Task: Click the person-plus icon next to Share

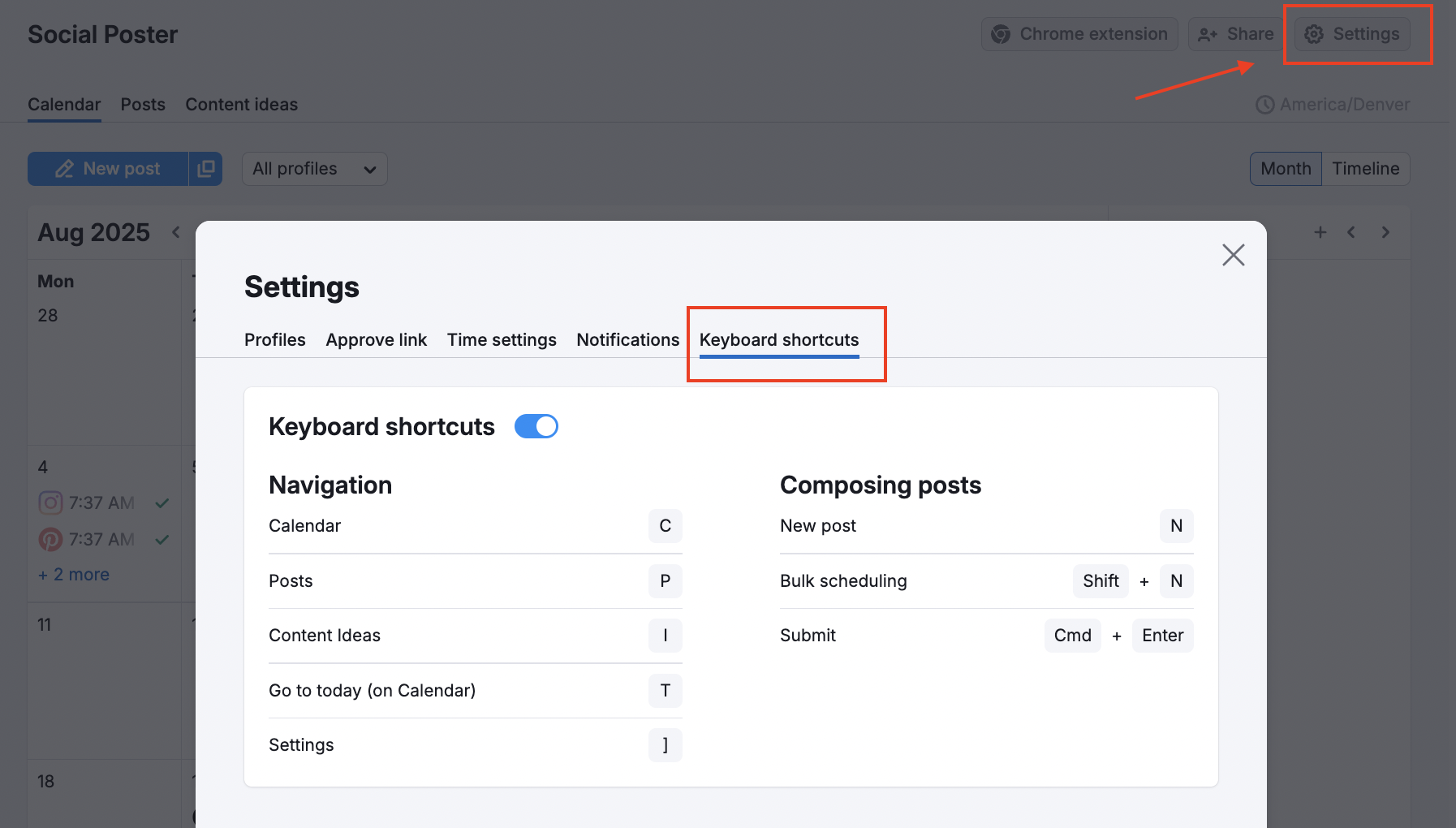Action: (x=1208, y=34)
